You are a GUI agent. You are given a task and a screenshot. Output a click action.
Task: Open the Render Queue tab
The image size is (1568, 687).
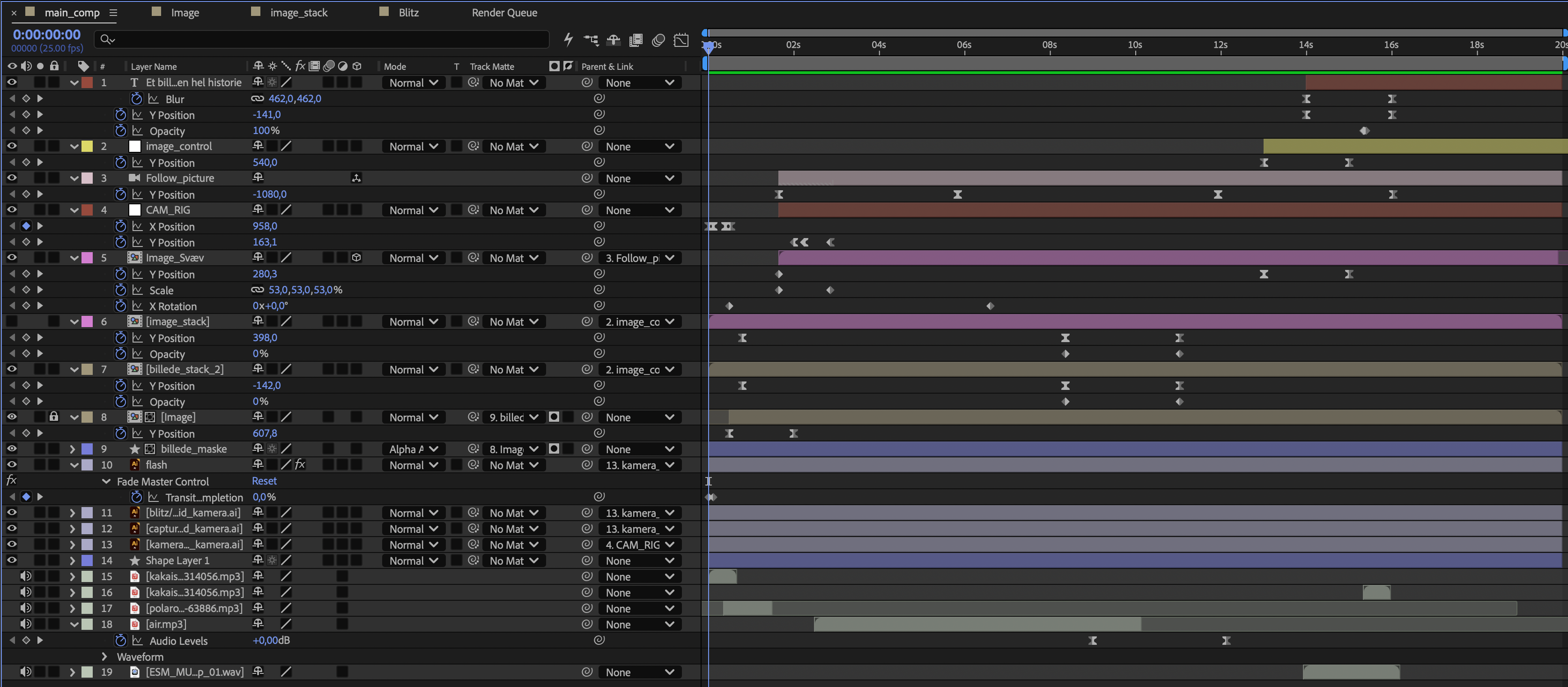[x=504, y=13]
